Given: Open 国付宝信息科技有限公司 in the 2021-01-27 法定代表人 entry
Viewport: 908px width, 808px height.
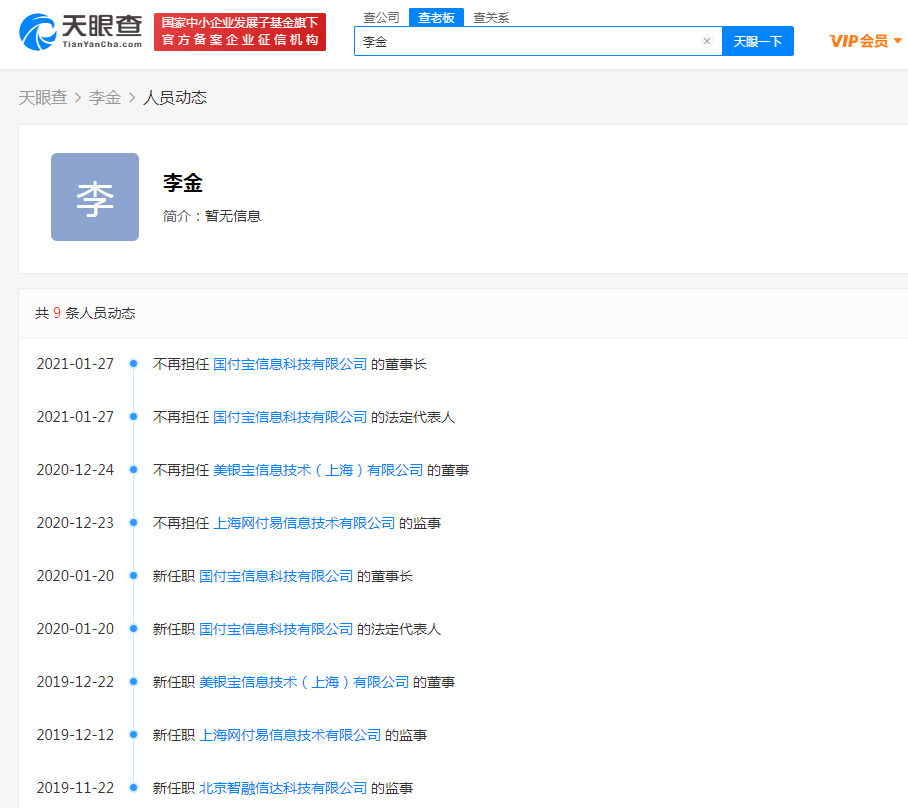Looking at the screenshot, I should [x=290, y=417].
